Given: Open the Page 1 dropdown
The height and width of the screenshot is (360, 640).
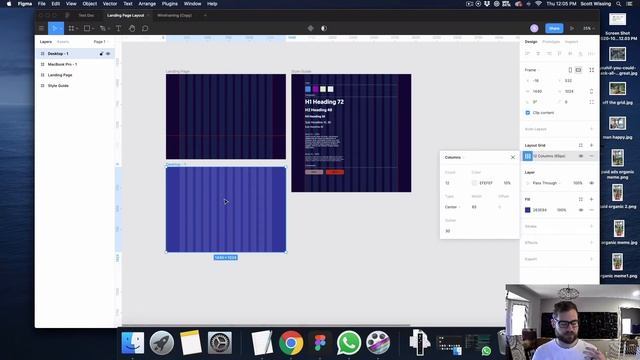Looking at the screenshot, I should (101, 42).
